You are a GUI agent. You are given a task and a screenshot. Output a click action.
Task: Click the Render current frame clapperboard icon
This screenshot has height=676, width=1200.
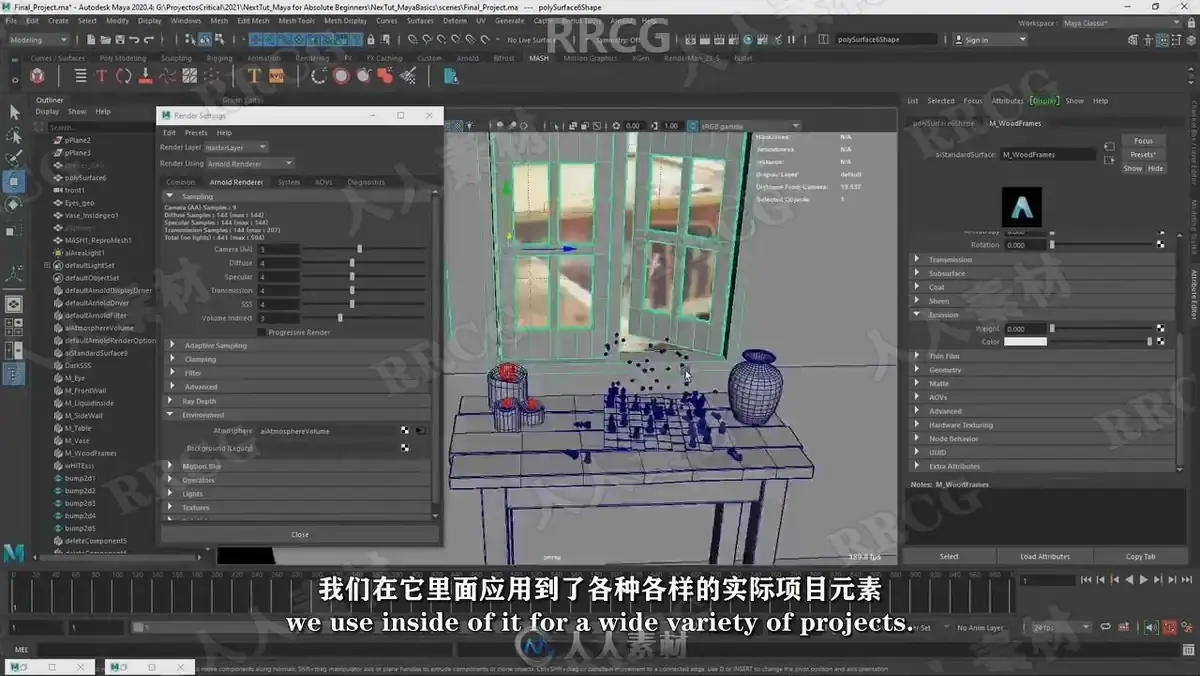706,40
